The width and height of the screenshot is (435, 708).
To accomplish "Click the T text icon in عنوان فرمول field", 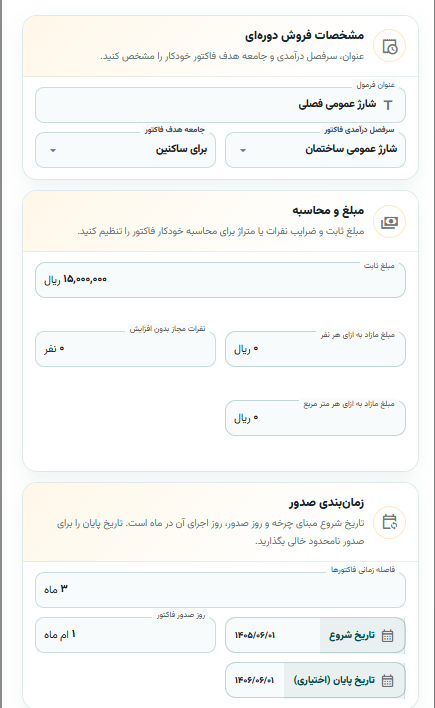I will coord(388,105).
